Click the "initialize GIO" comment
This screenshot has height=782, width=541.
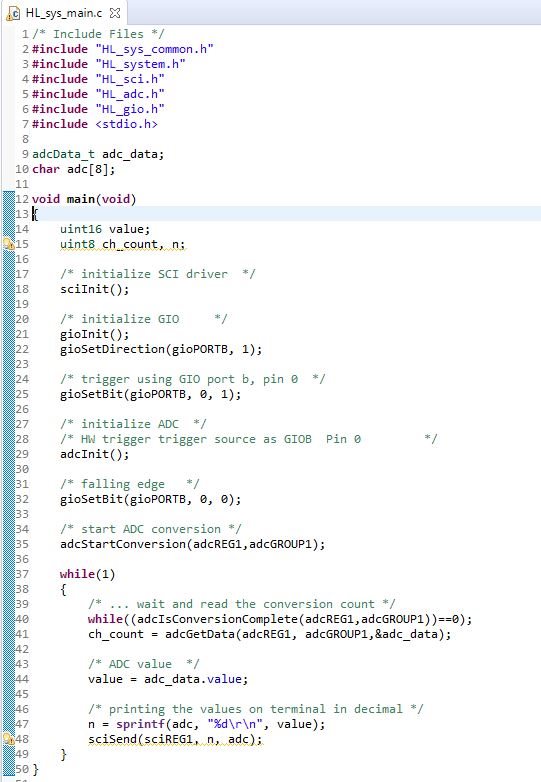click(x=144, y=319)
